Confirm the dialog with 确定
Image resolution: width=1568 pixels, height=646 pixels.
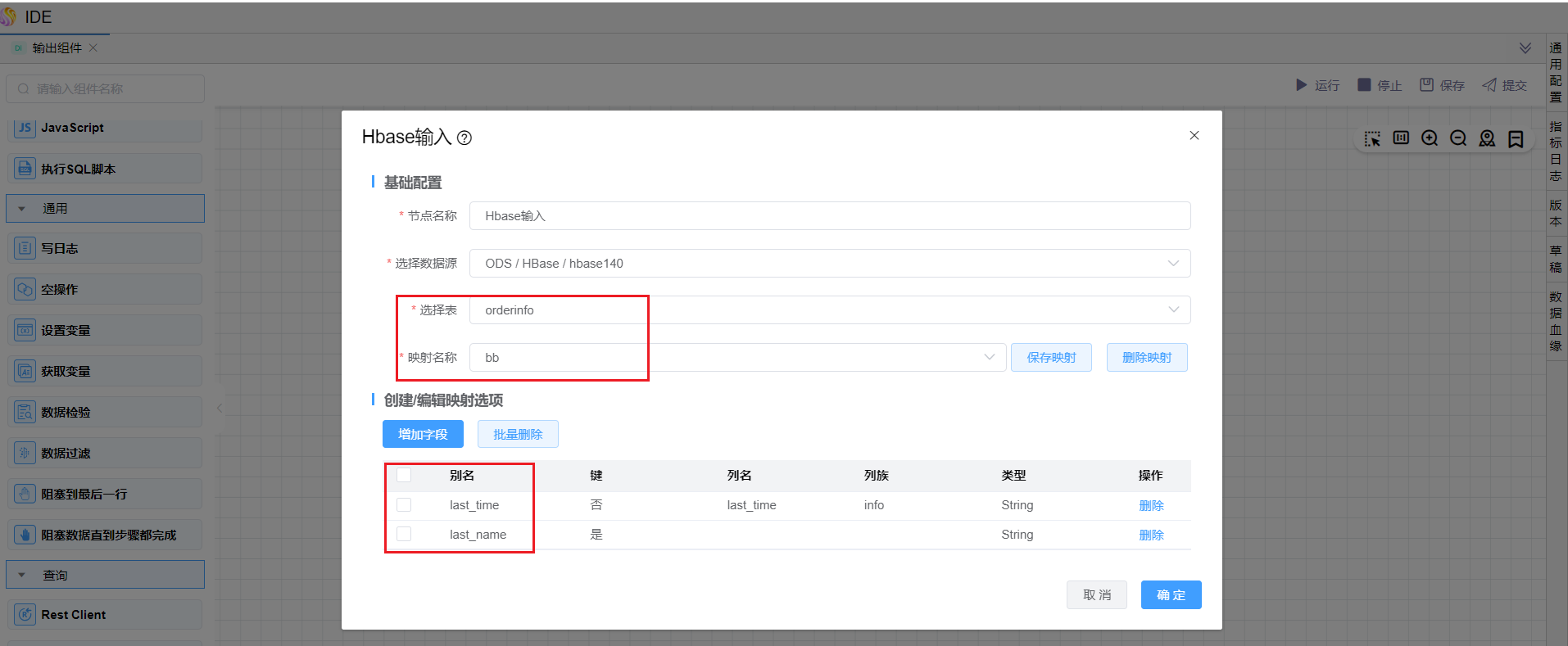point(1171,595)
